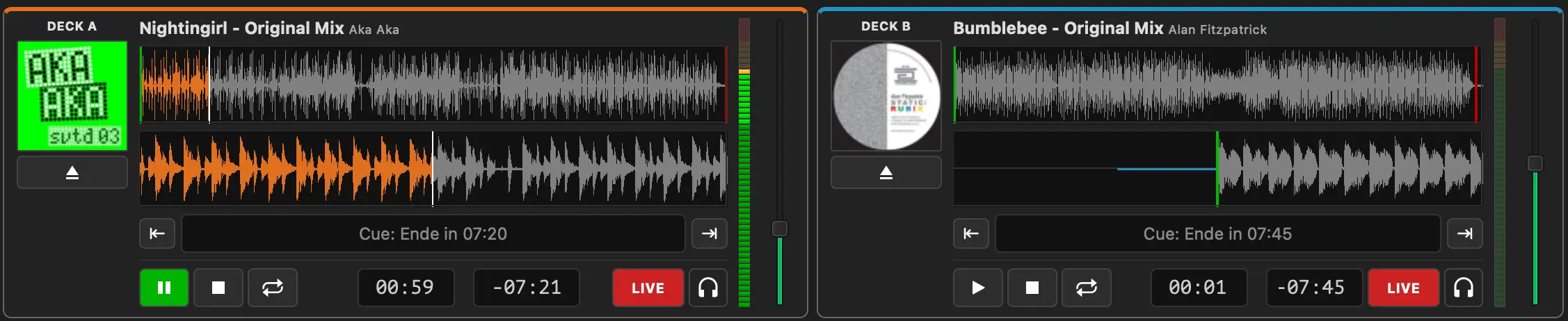Click artist name Aka Aka

click(374, 30)
